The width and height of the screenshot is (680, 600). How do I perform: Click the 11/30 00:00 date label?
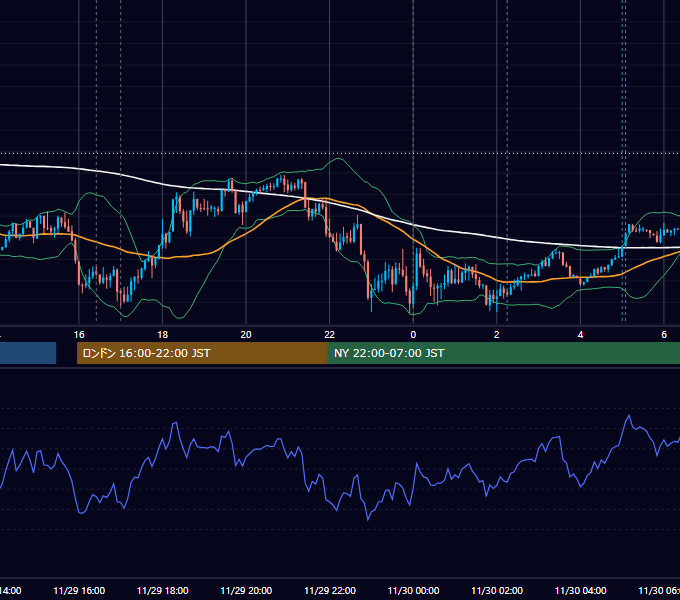pos(413,590)
